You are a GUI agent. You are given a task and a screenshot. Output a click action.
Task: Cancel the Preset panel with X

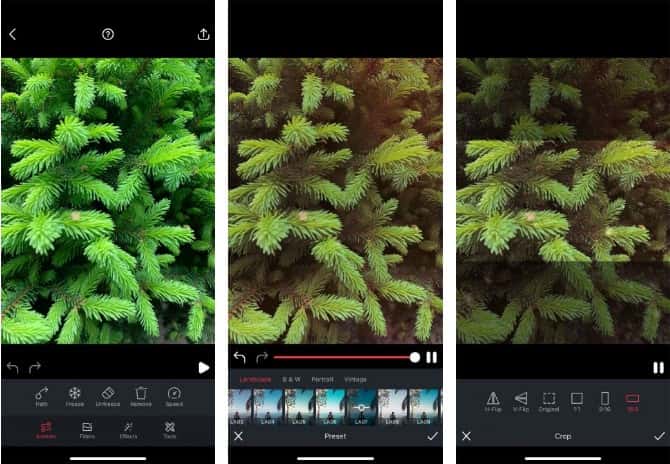tap(238, 436)
